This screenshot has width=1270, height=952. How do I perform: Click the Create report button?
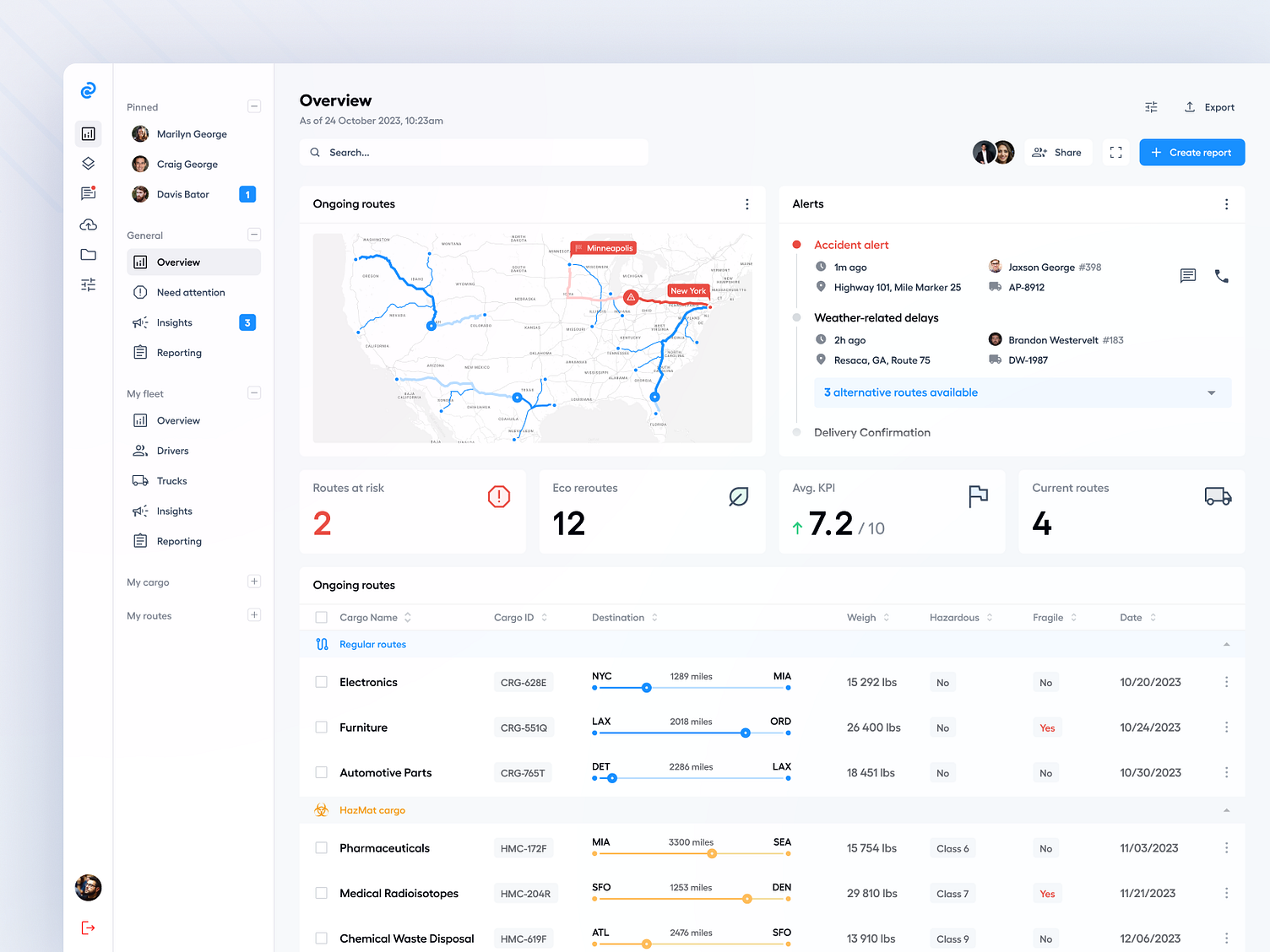click(x=1191, y=153)
